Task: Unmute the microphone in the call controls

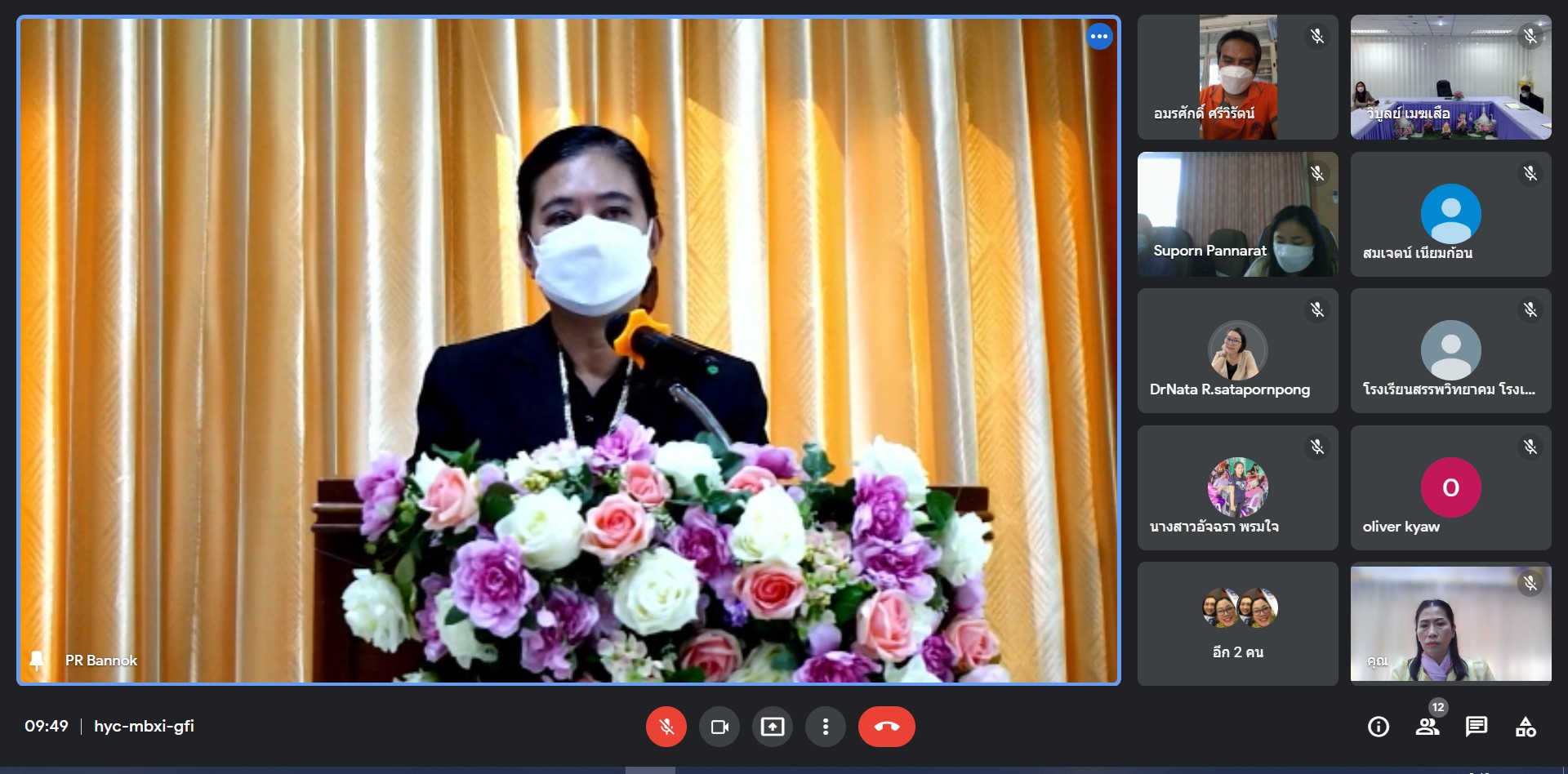Action: [666, 727]
